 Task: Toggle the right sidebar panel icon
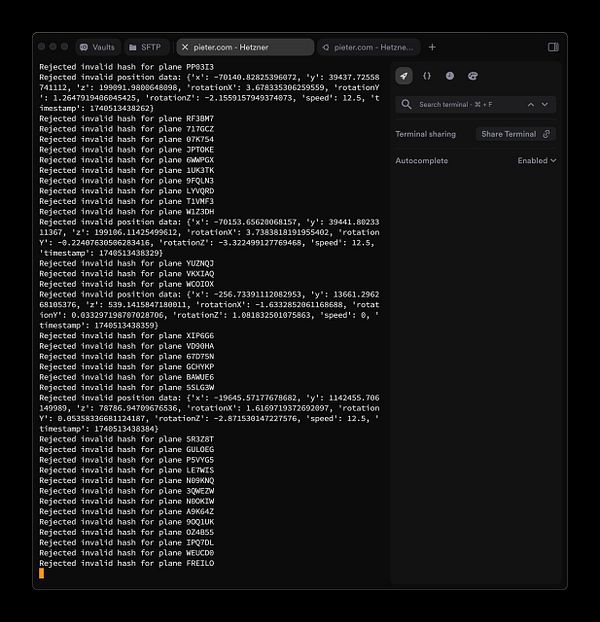pos(553,47)
